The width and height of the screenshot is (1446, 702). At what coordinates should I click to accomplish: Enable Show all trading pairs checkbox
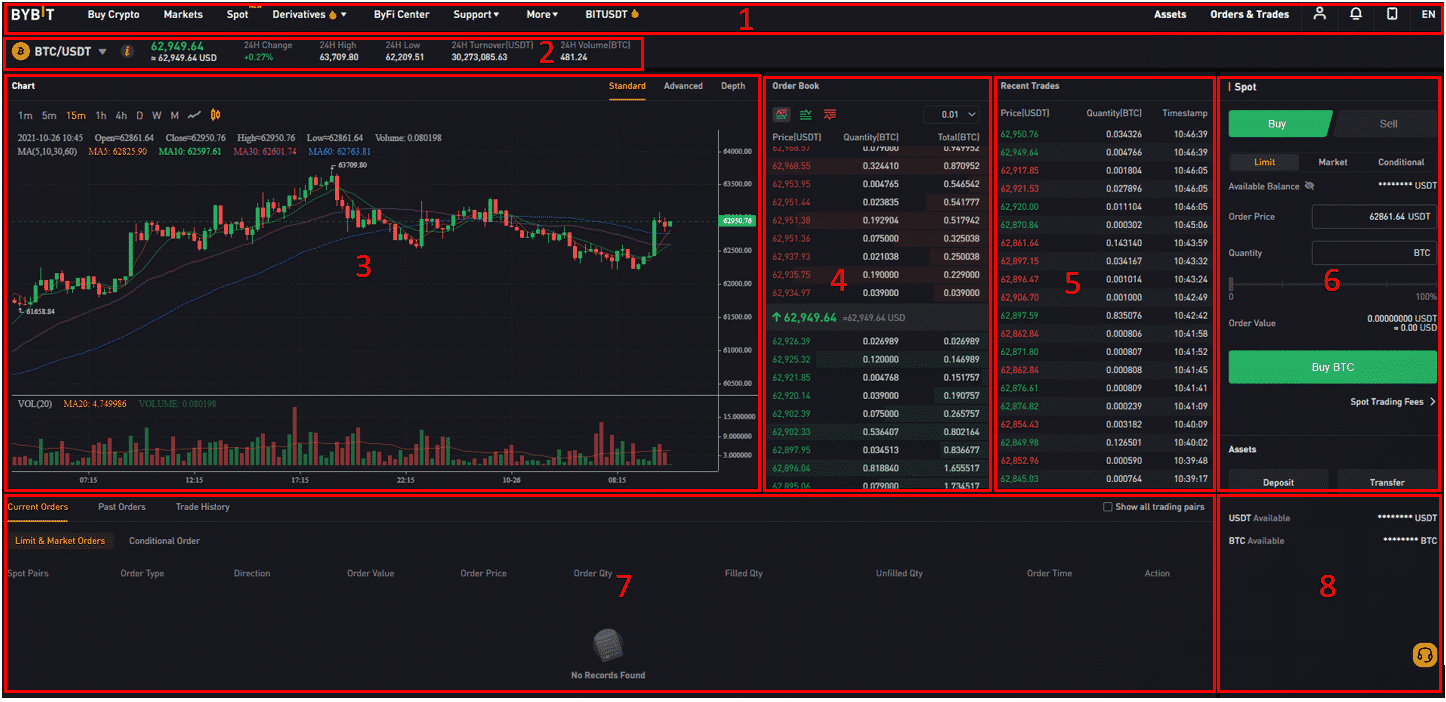point(1107,507)
